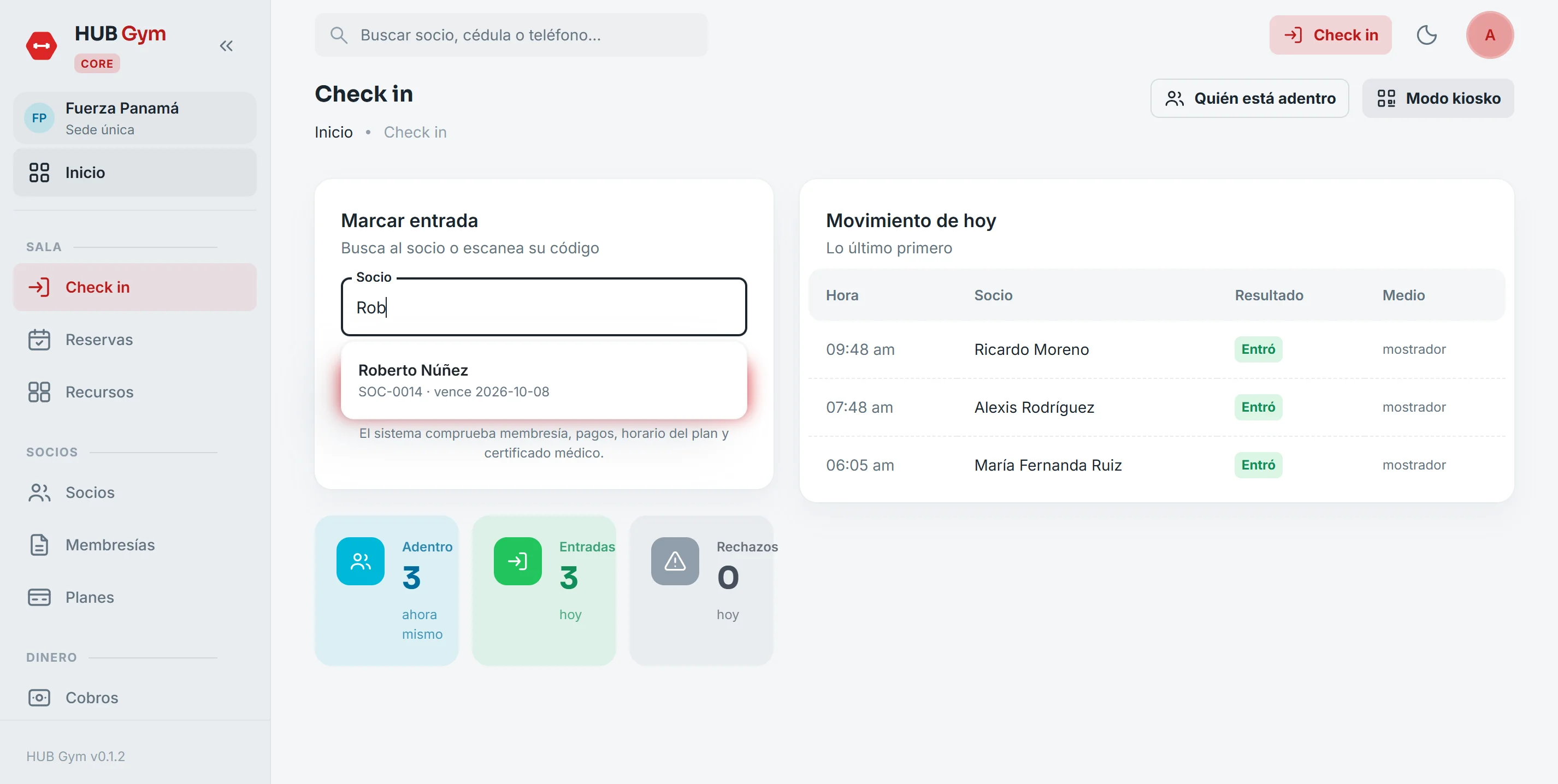Click "Alexis Rodríguez" row name

point(1034,408)
